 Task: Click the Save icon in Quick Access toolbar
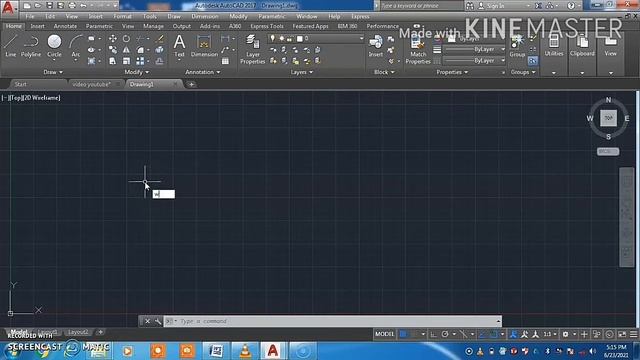(49, 6)
